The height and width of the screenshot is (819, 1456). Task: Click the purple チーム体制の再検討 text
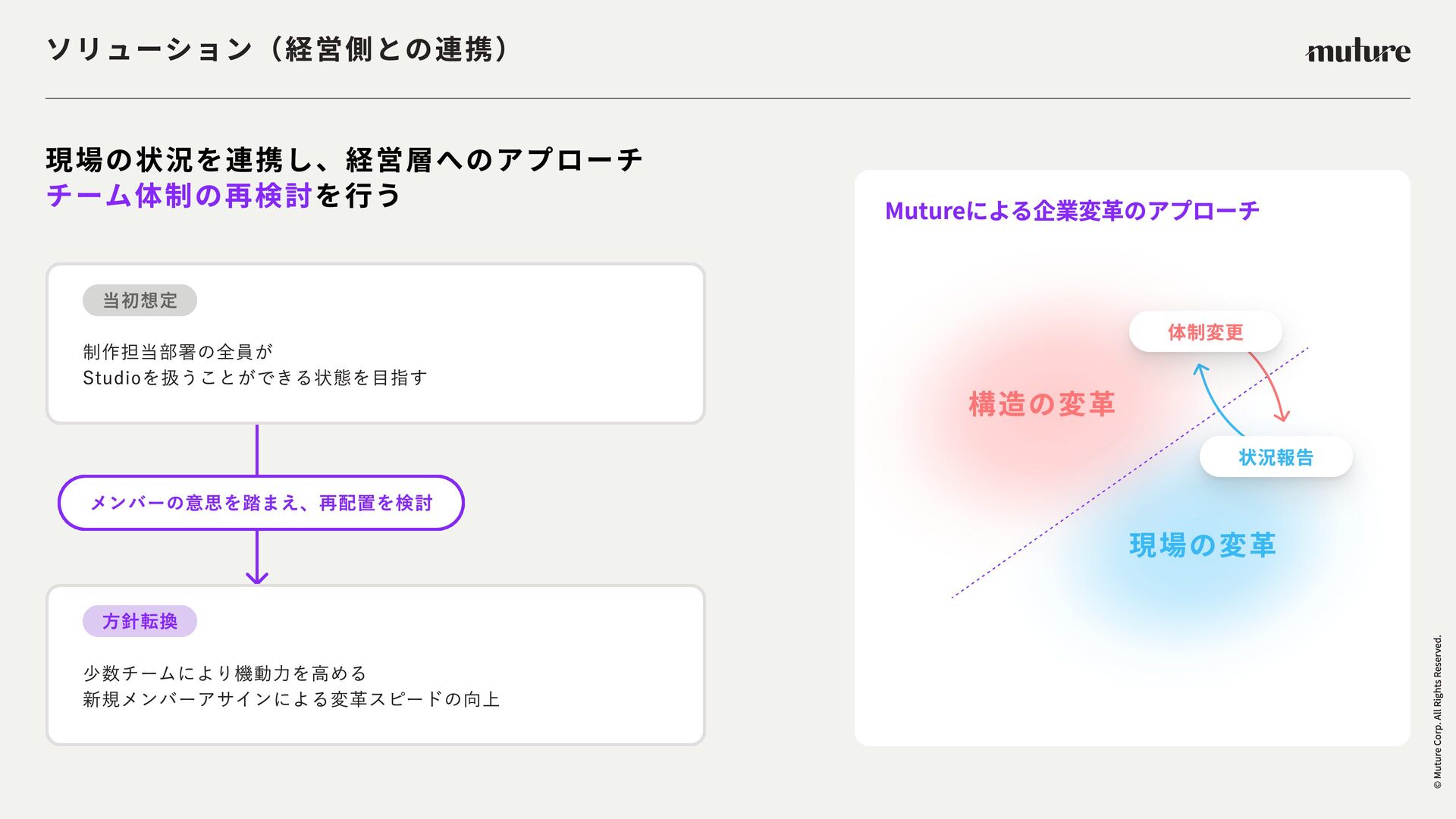click(x=179, y=196)
